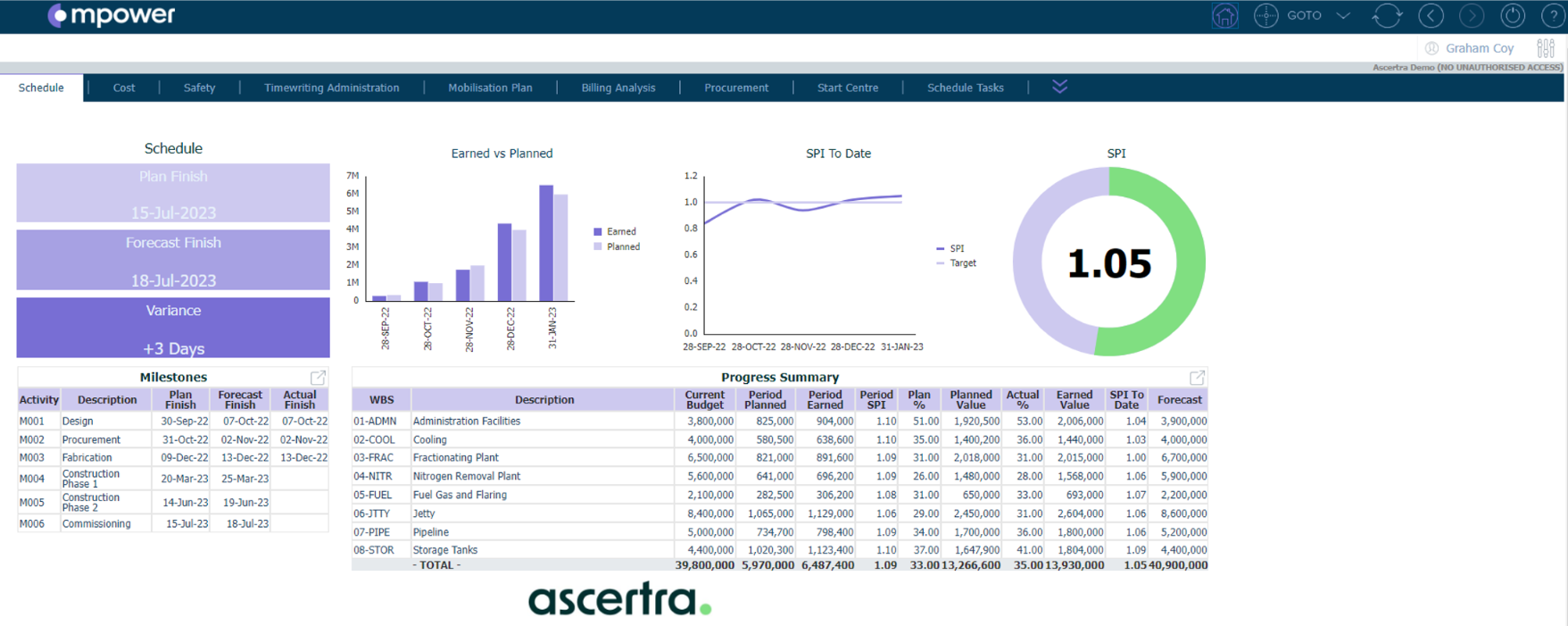Expand more tabs with double chevron
Viewport: 1568px width, 626px height.
click(x=1059, y=87)
